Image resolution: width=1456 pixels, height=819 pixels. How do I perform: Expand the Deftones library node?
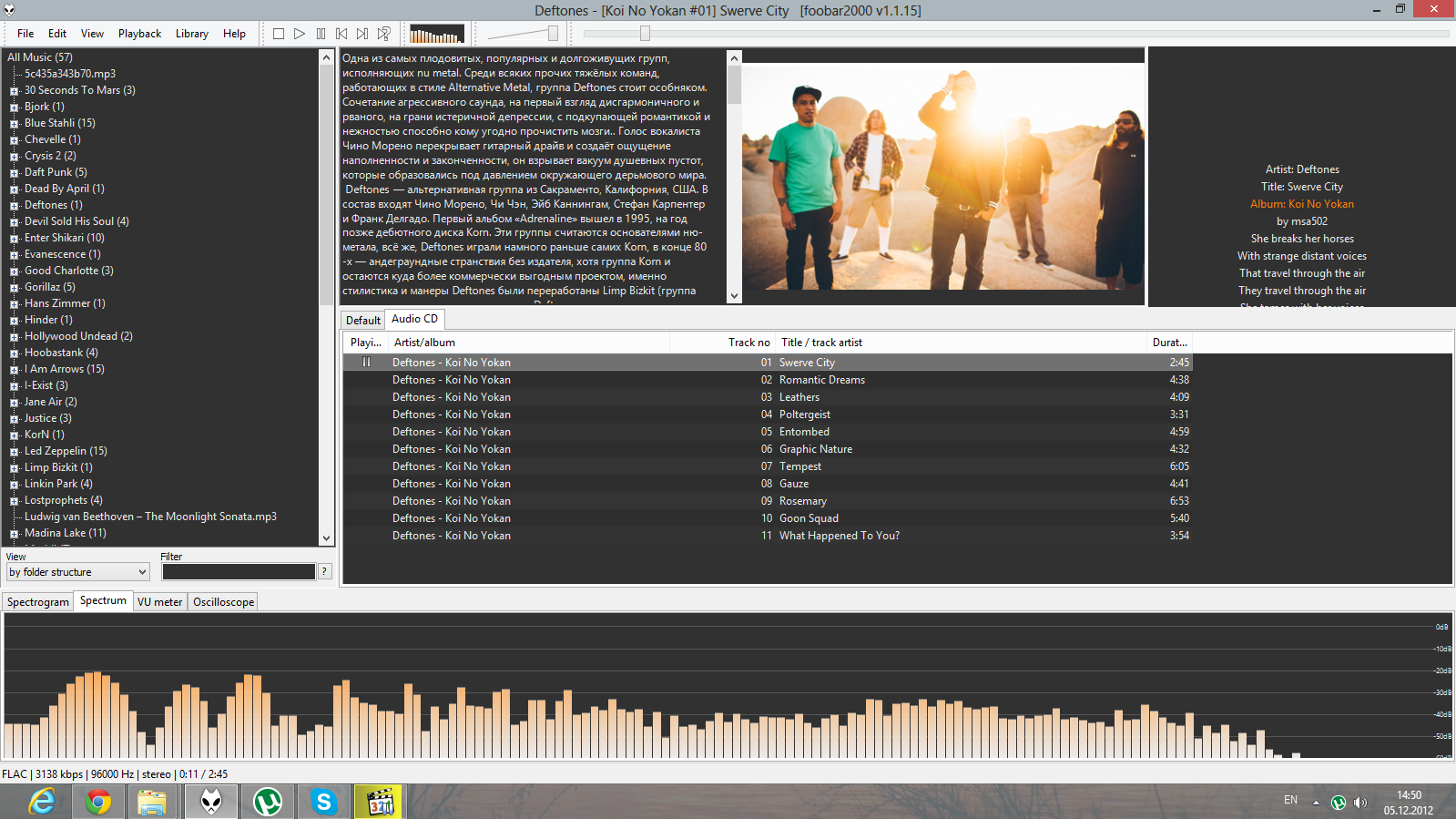14,206
